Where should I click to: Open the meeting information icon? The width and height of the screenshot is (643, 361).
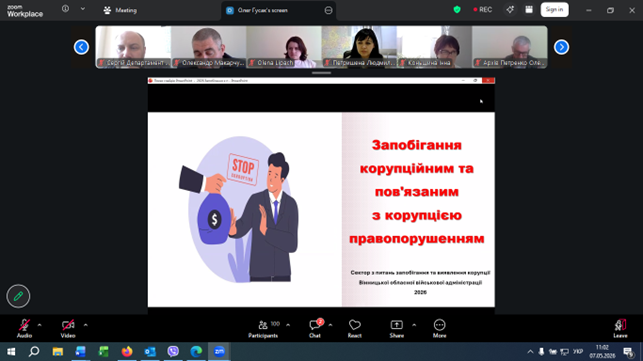point(66,9)
